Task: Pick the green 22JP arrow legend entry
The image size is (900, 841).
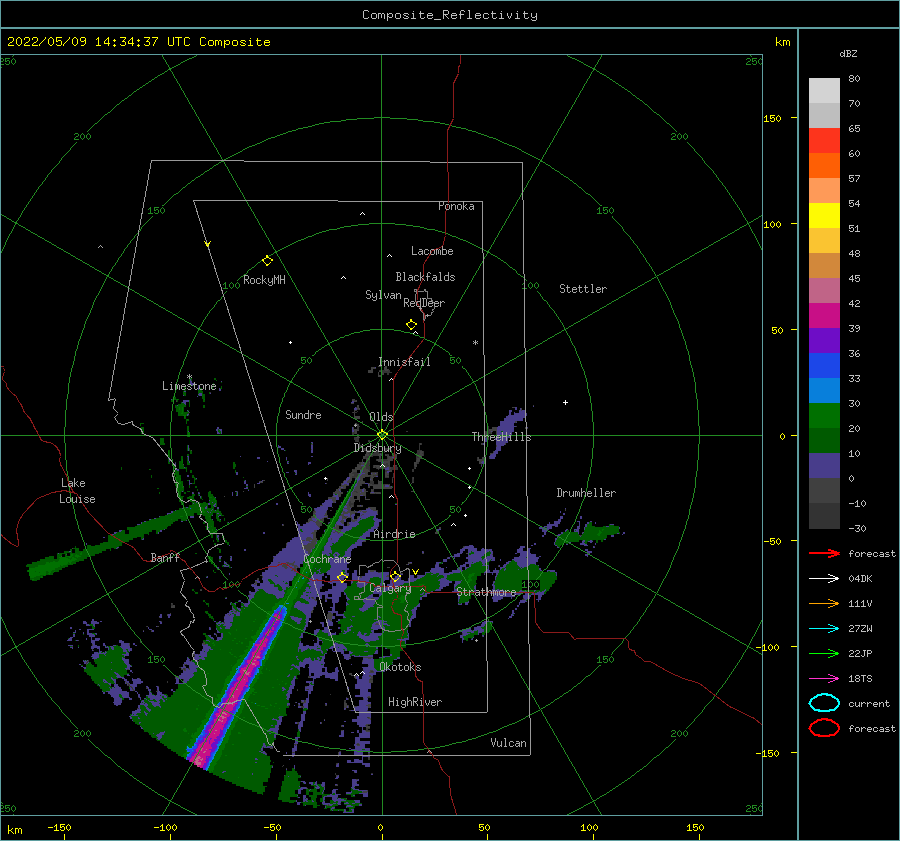Action: (824, 653)
